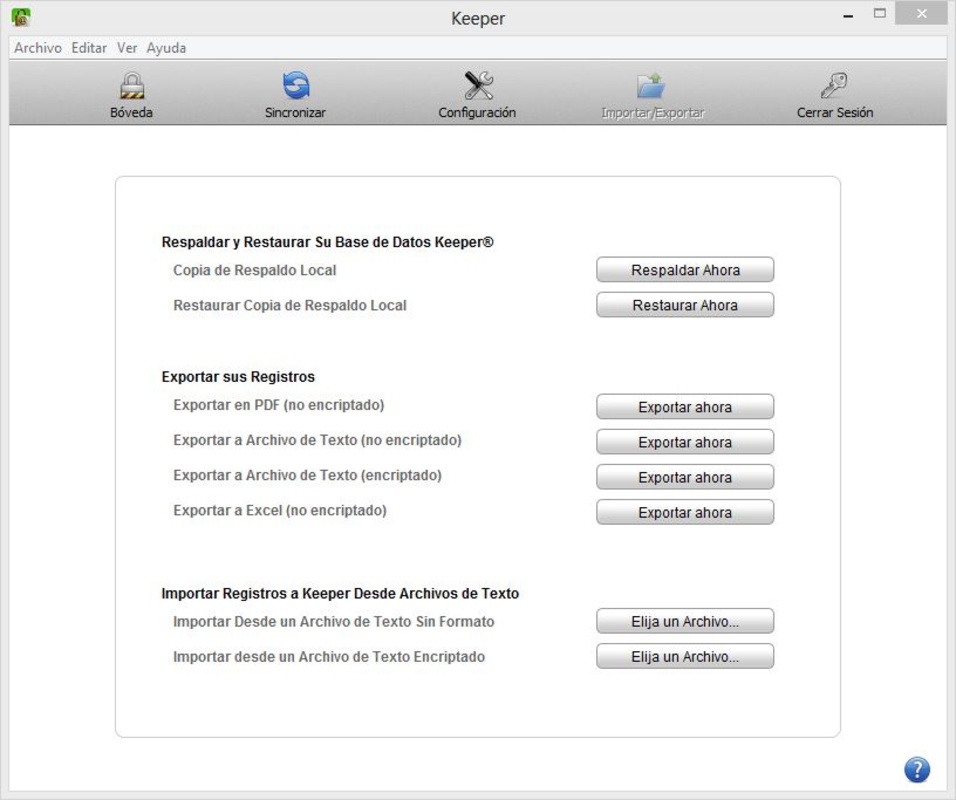
Task: Click 'Restaurar Copia de Respaldo Local' label
Action: 290,305
